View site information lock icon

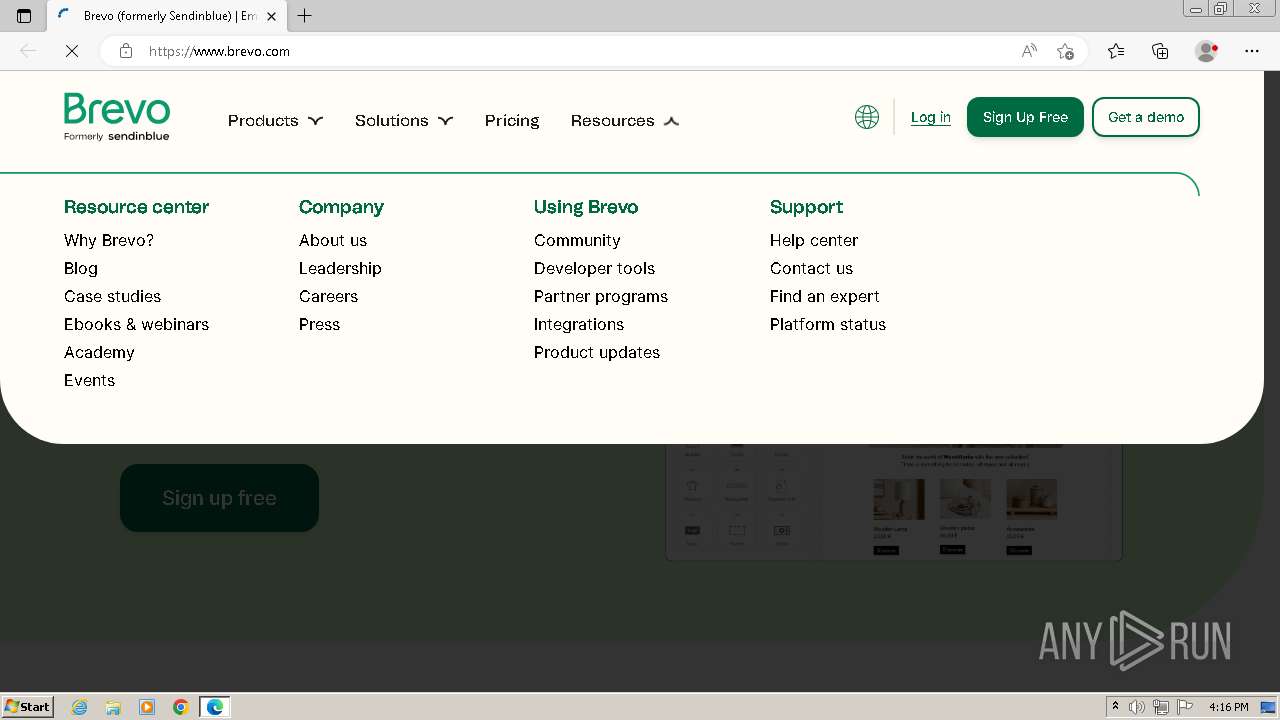pyautogui.click(x=126, y=51)
